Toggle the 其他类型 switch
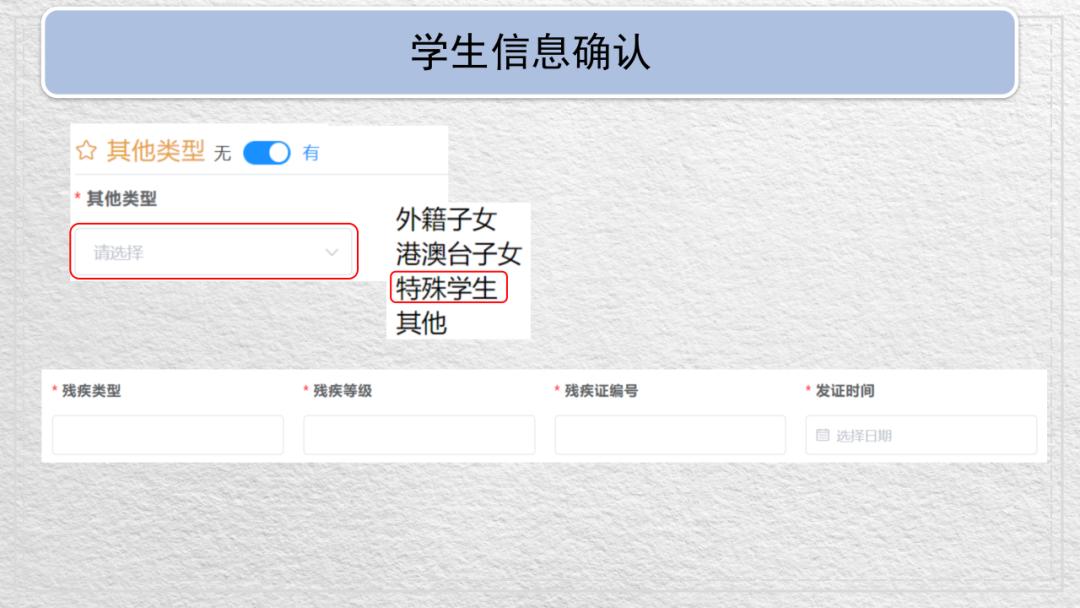 tap(267, 153)
